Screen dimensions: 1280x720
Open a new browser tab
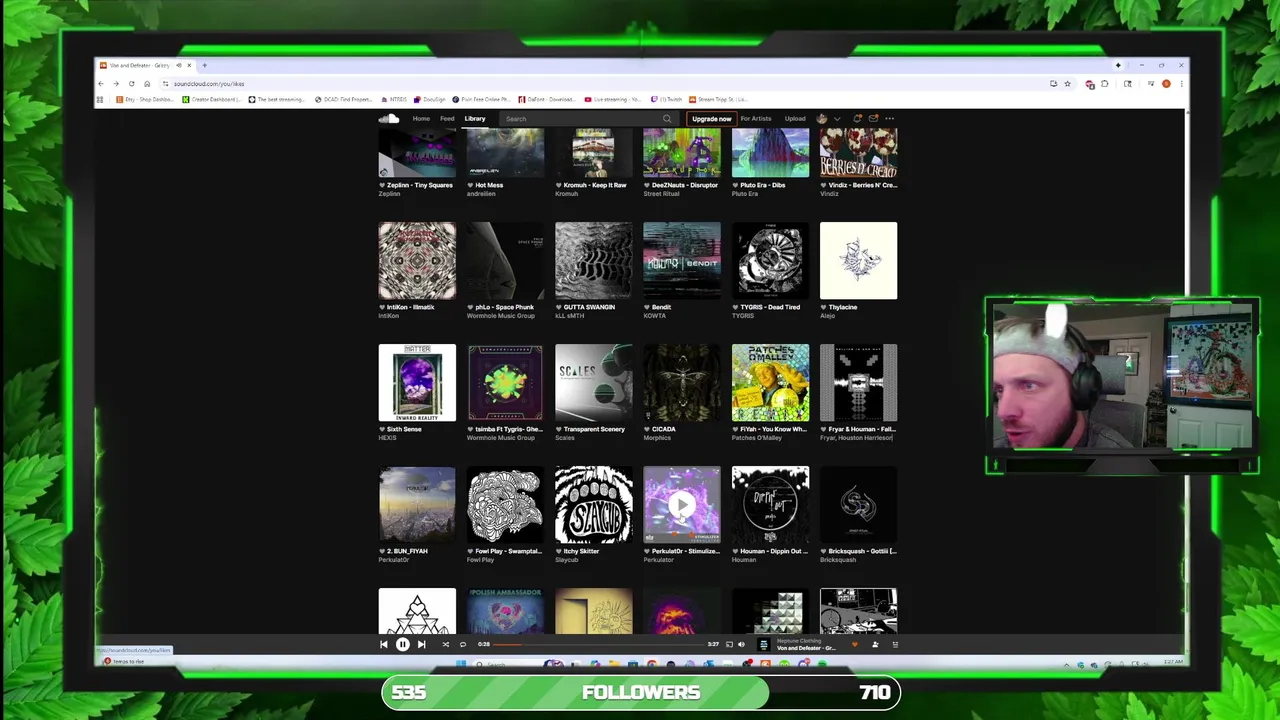pos(204,65)
